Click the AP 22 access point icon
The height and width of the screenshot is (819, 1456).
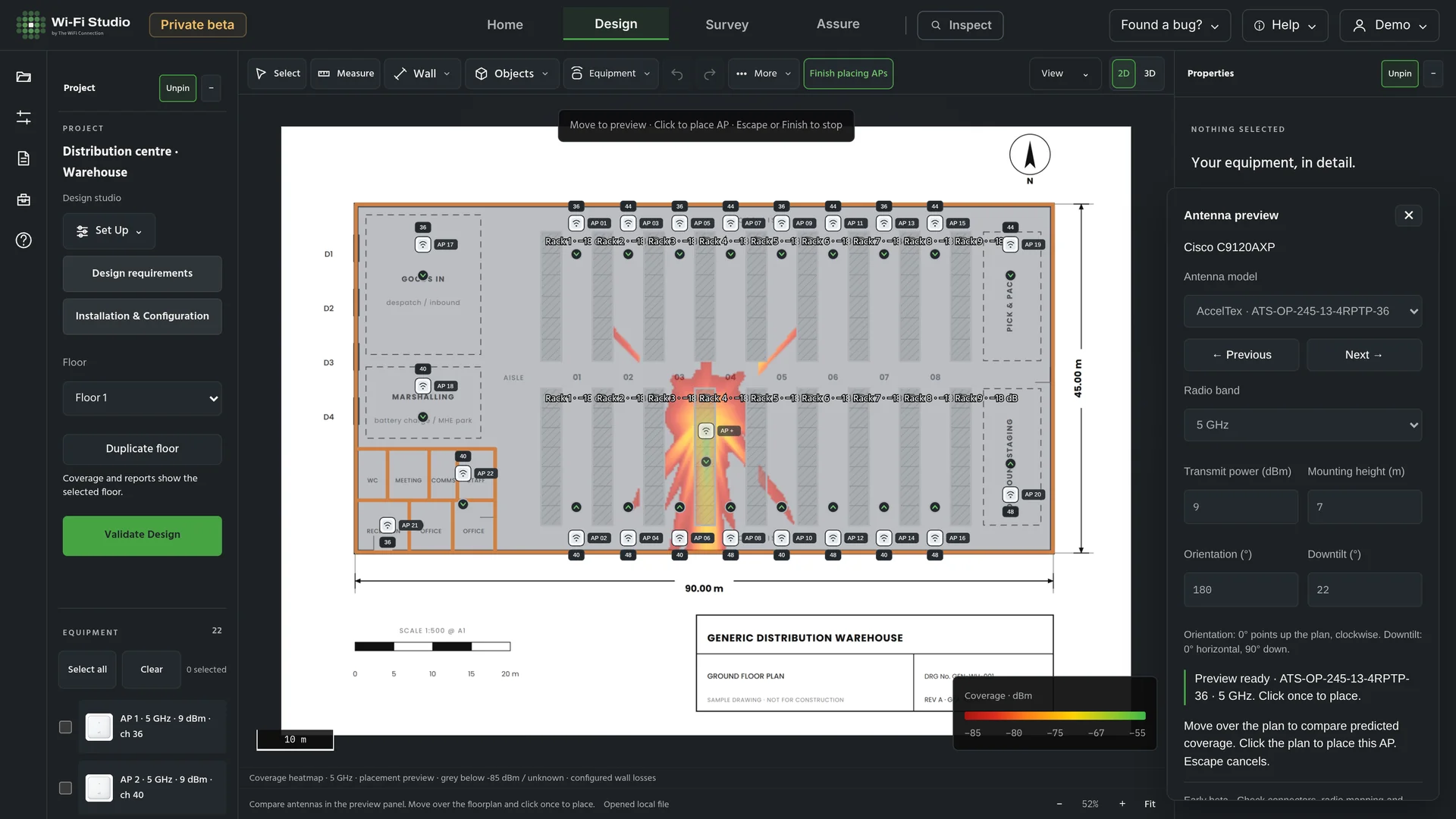(x=463, y=473)
